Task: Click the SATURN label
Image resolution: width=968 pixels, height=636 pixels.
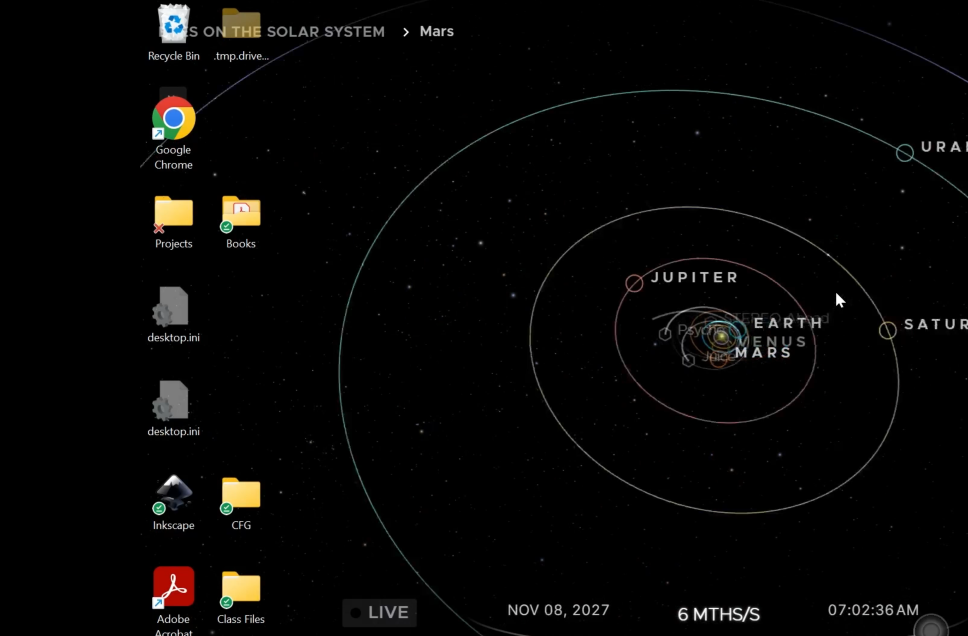Action: pos(936,324)
